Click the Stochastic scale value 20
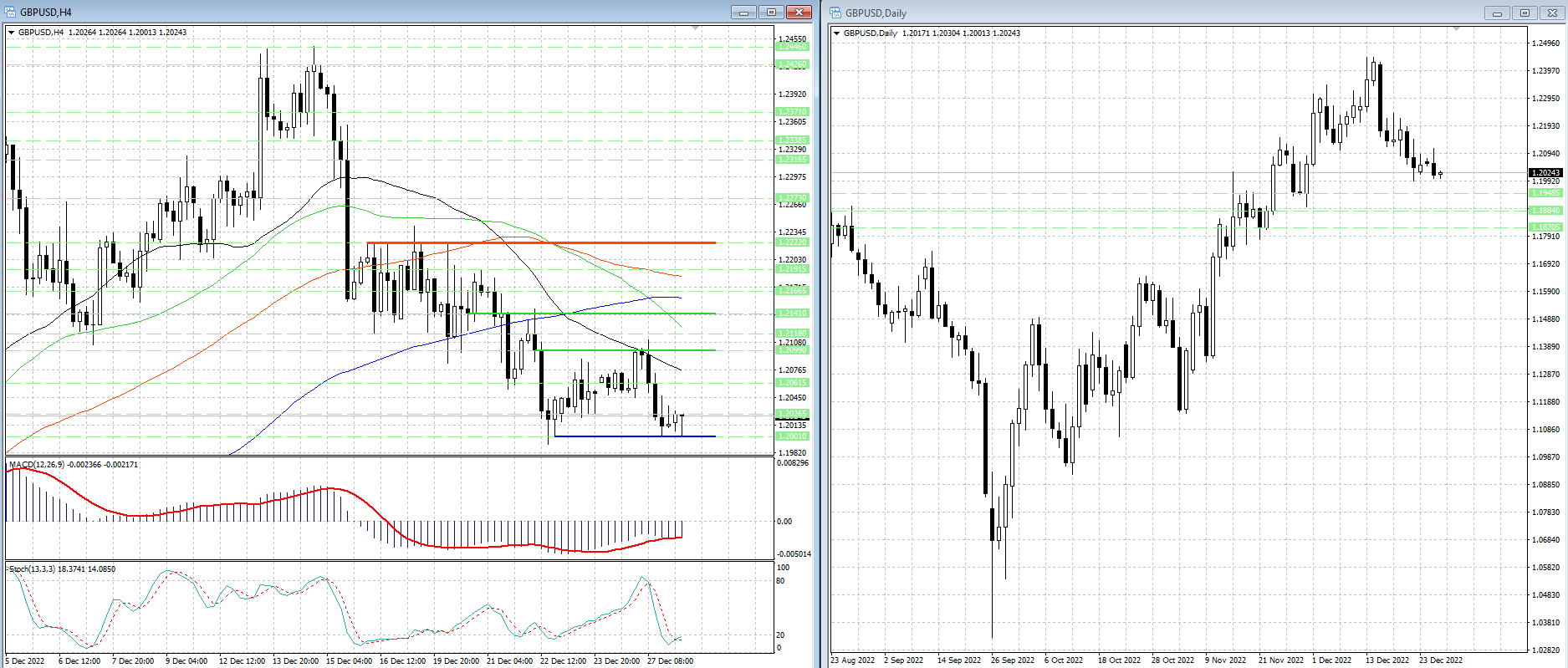Viewport: 1568px width, 668px height. click(781, 635)
